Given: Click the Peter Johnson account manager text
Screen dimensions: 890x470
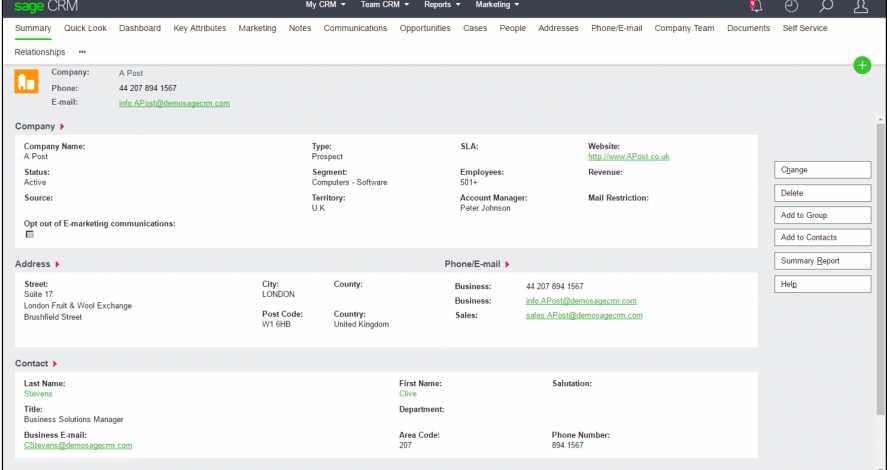Looking at the screenshot, I should tap(485, 208).
